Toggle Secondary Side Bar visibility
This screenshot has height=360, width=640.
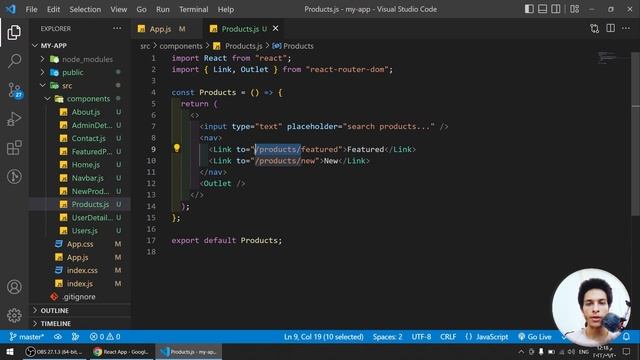click(556, 9)
